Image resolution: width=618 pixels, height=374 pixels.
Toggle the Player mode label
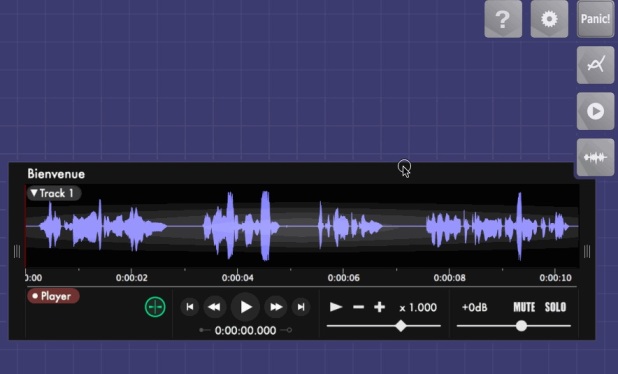pyautogui.click(x=53, y=296)
